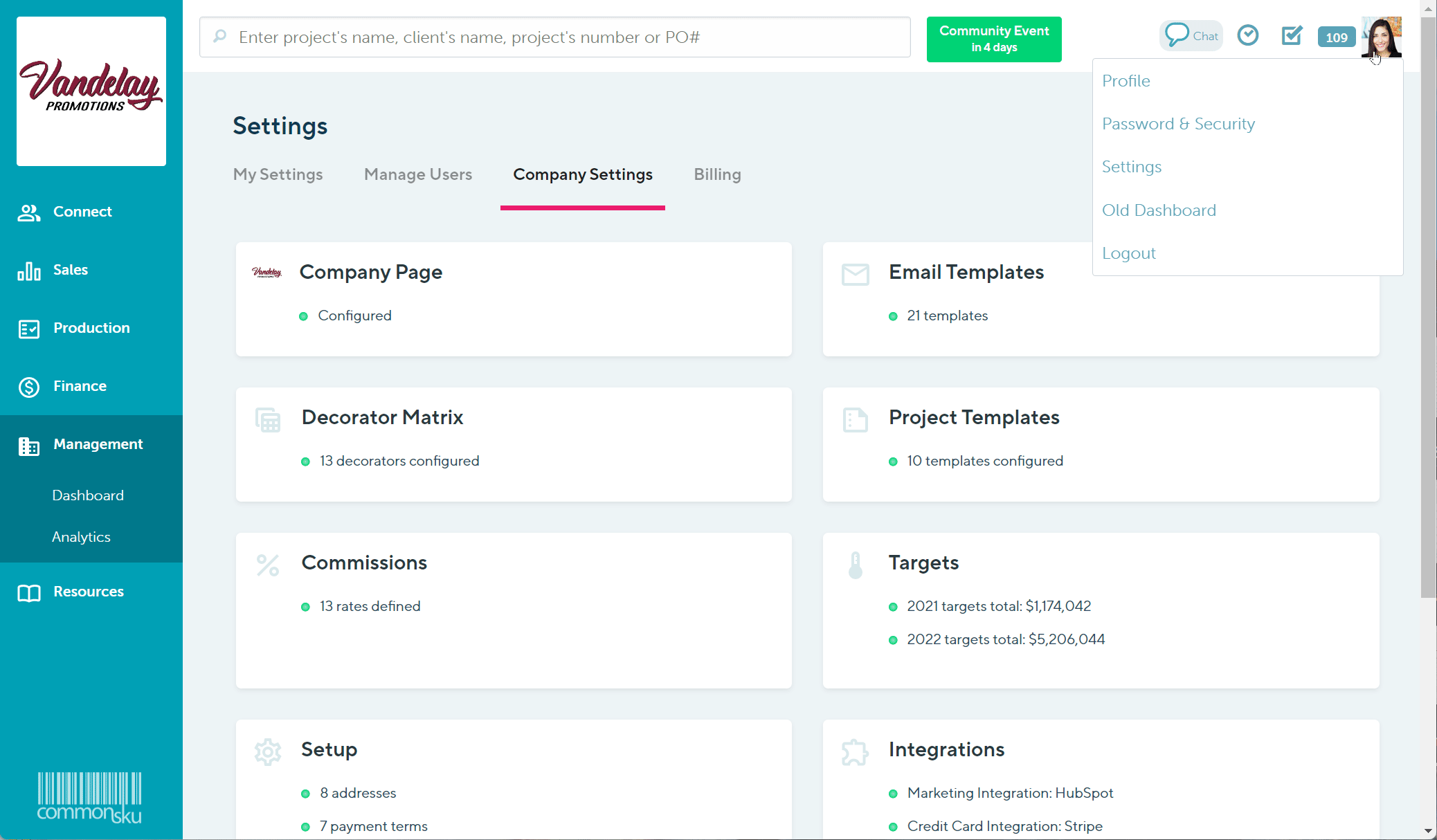Select the Manage Users tab
The height and width of the screenshot is (840, 1437).
click(x=417, y=174)
